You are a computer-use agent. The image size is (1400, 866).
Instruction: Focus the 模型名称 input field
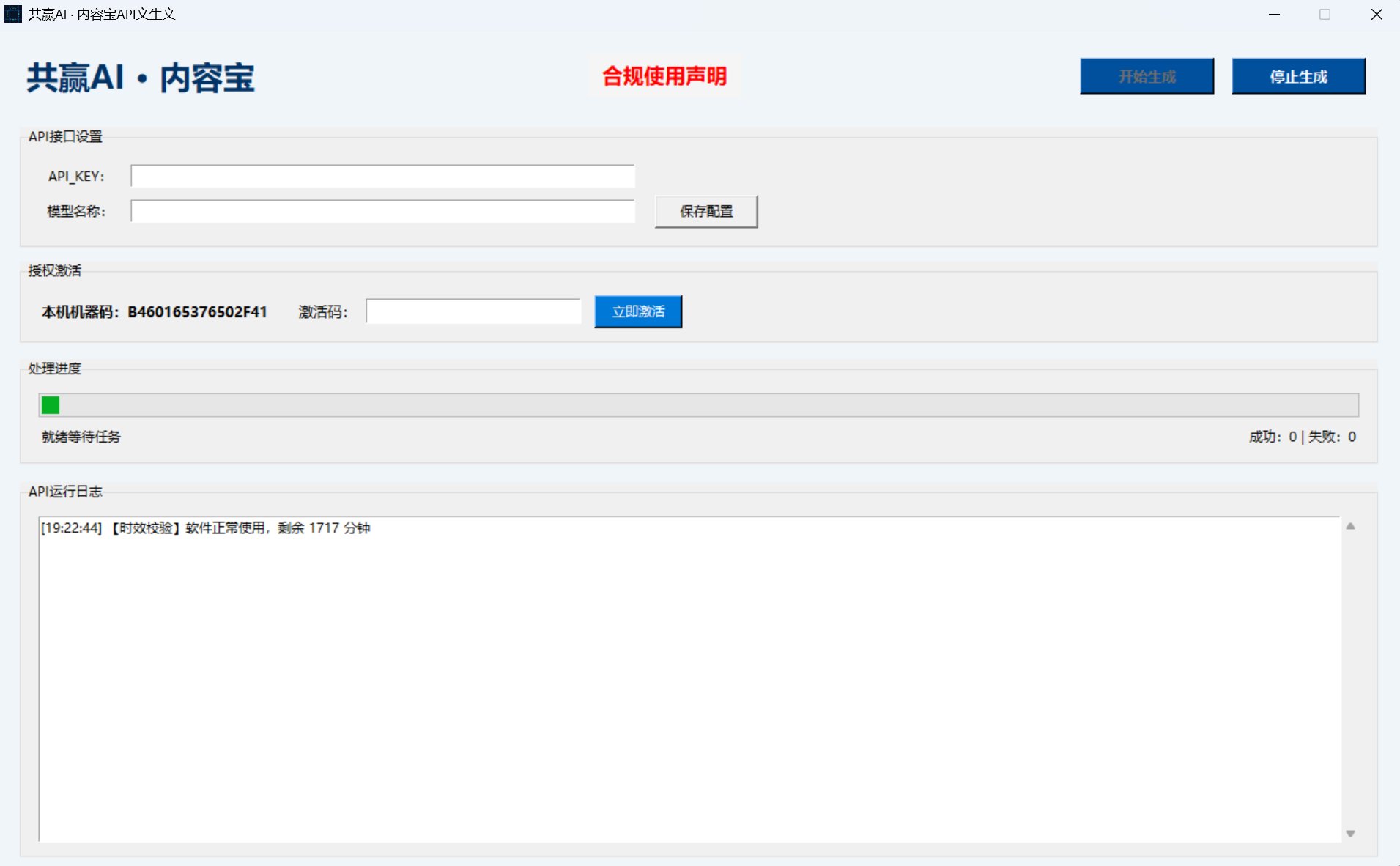382,211
